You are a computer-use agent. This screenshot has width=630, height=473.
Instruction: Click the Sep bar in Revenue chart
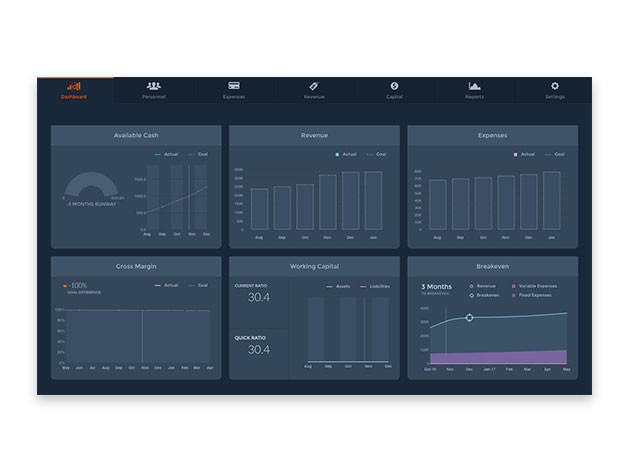point(282,208)
